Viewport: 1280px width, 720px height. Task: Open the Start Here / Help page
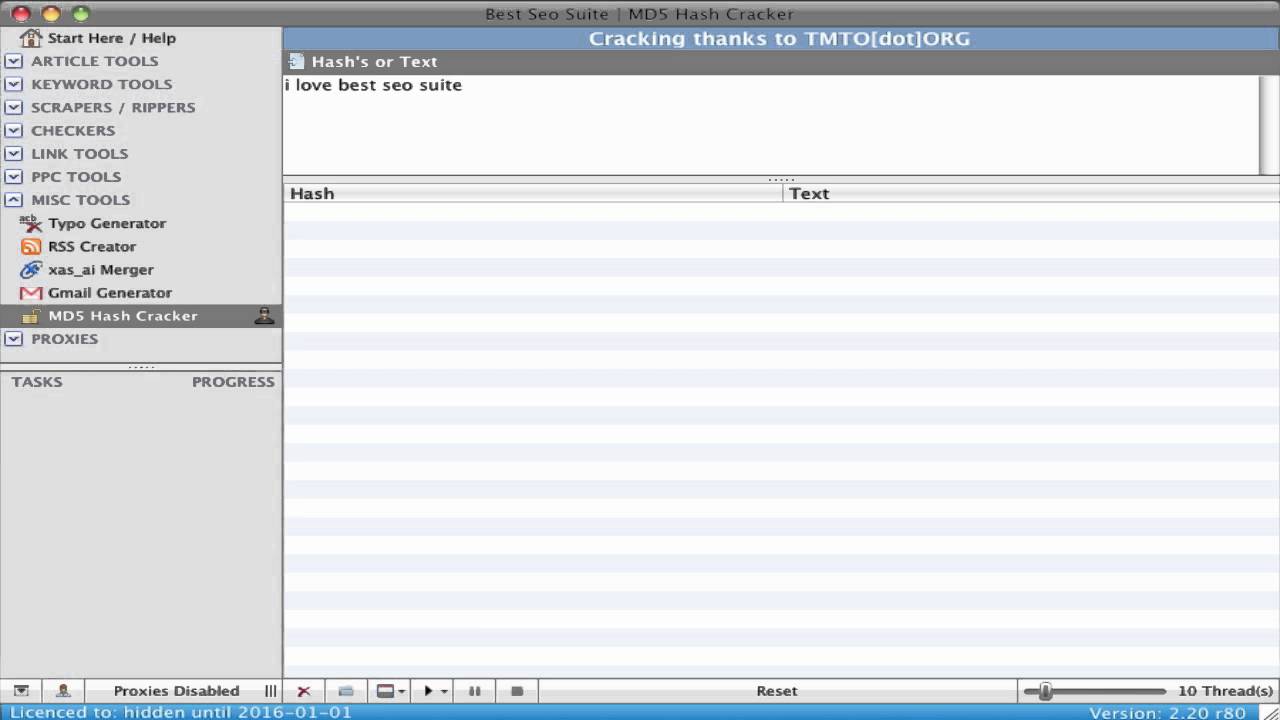[111, 38]
